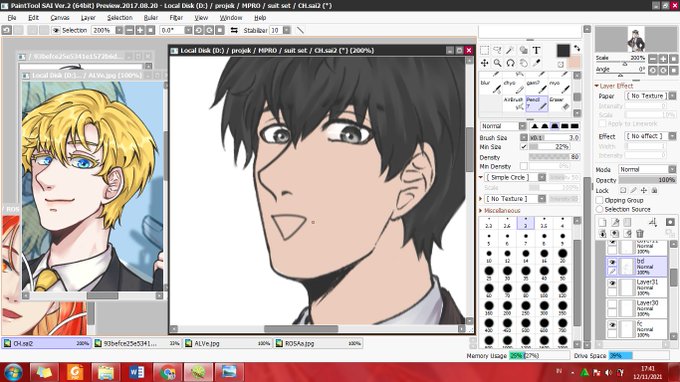Image resolution: width=680 pixels, height=382 pixels.
Task: Open the Layer menu
Action: point(88,18)
